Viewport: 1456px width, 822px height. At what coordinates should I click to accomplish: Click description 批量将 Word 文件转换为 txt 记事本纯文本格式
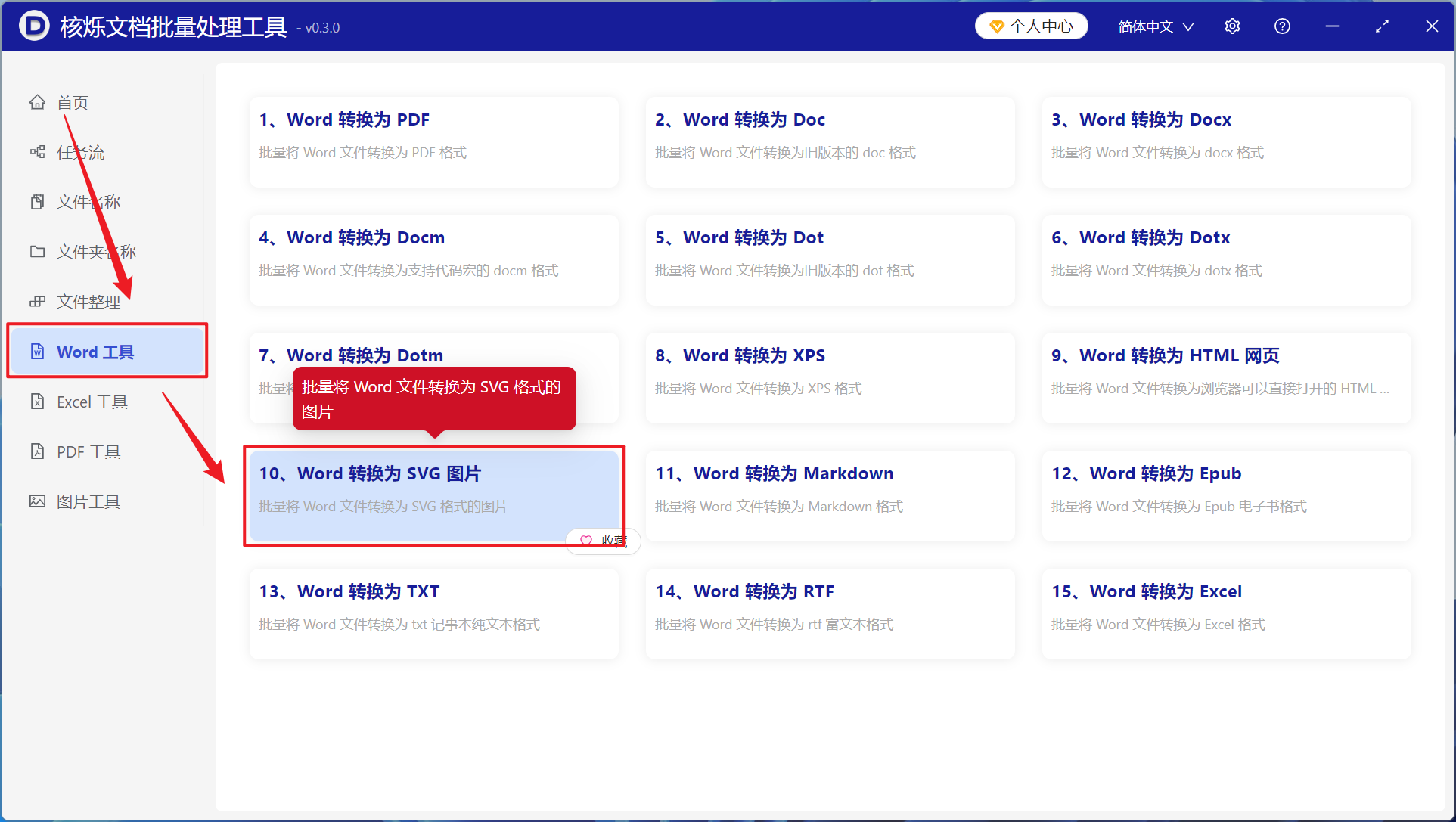click(x=399, y=625)
